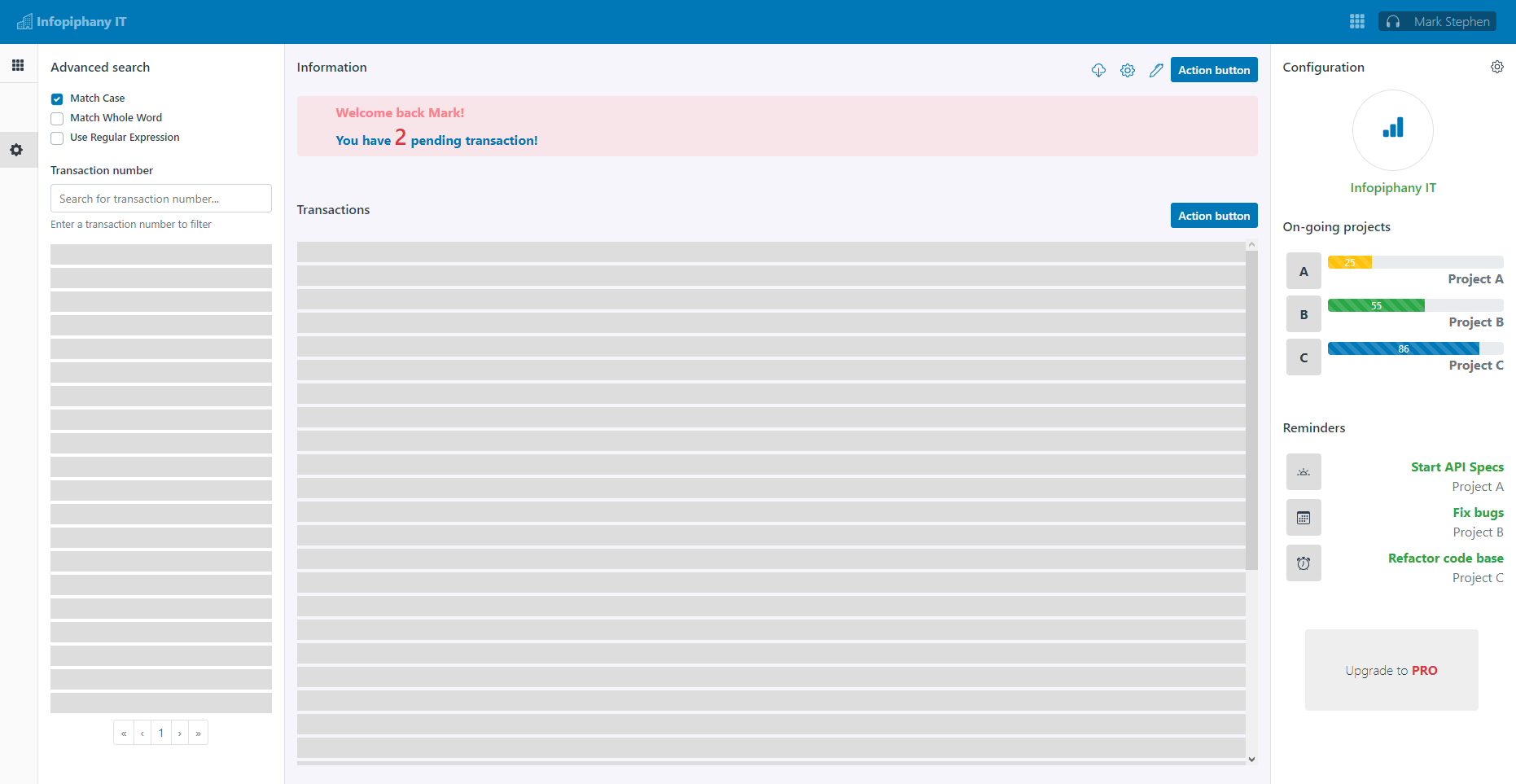The width and height of the screenshot is (1516, 784).
Task: Click the cloud download icon in Information
Action: pos(1098,71)
